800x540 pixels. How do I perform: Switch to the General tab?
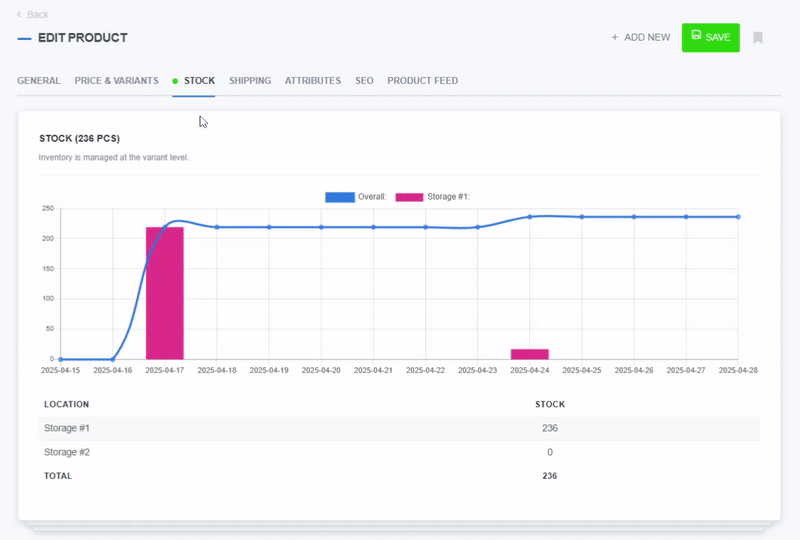tap(39, 81)
